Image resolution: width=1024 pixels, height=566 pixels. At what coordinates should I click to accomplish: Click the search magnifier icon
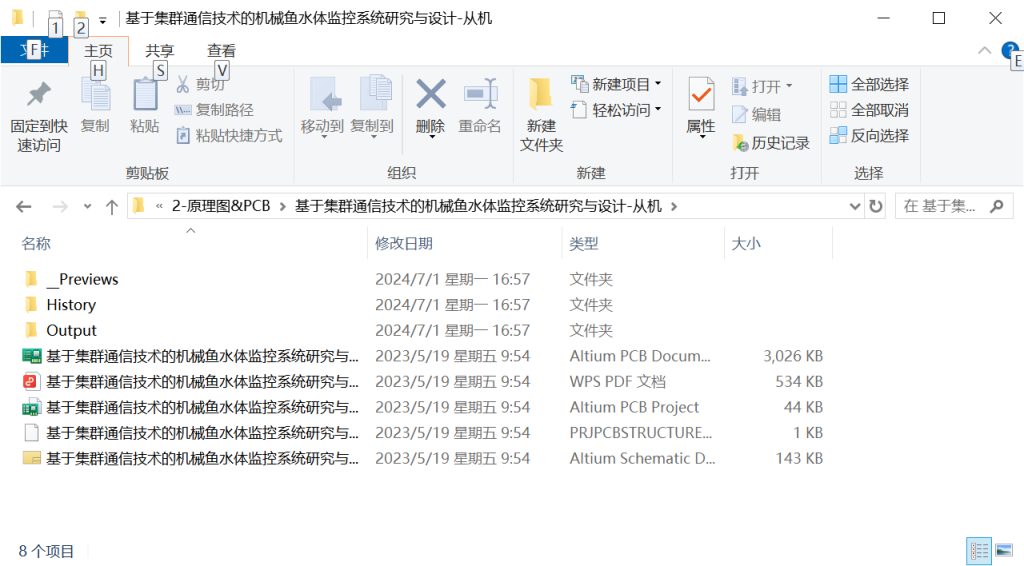[997, 206]
